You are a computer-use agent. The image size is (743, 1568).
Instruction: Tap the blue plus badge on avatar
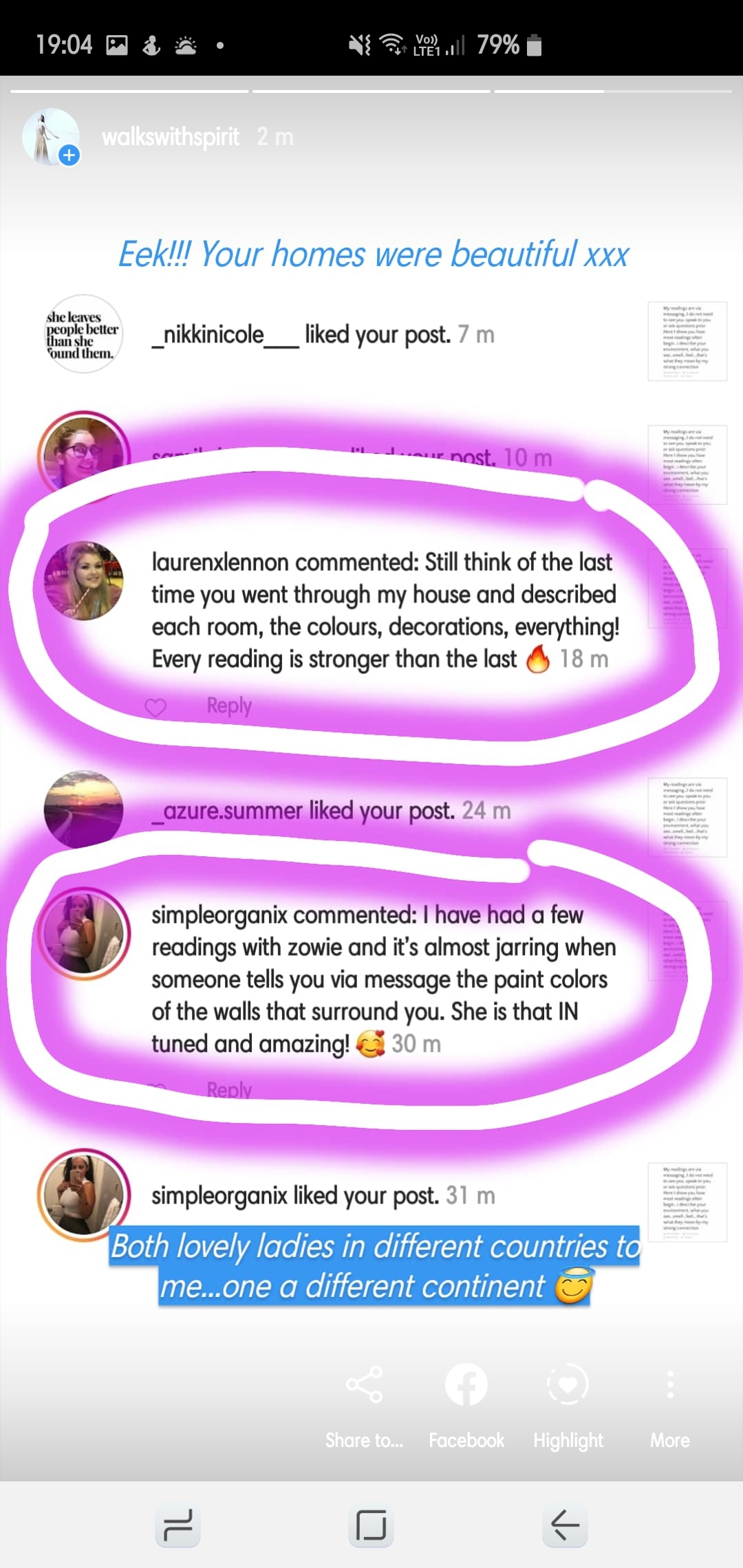coord(69,155)
